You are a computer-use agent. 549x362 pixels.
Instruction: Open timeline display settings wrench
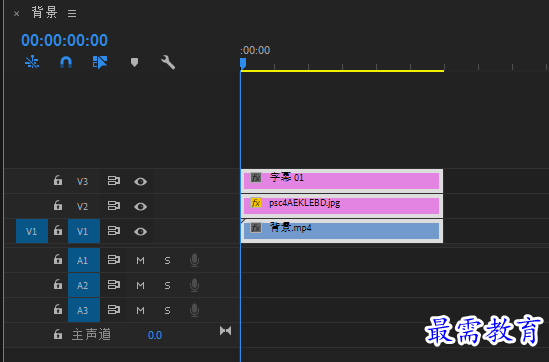(x=168, y=62)
